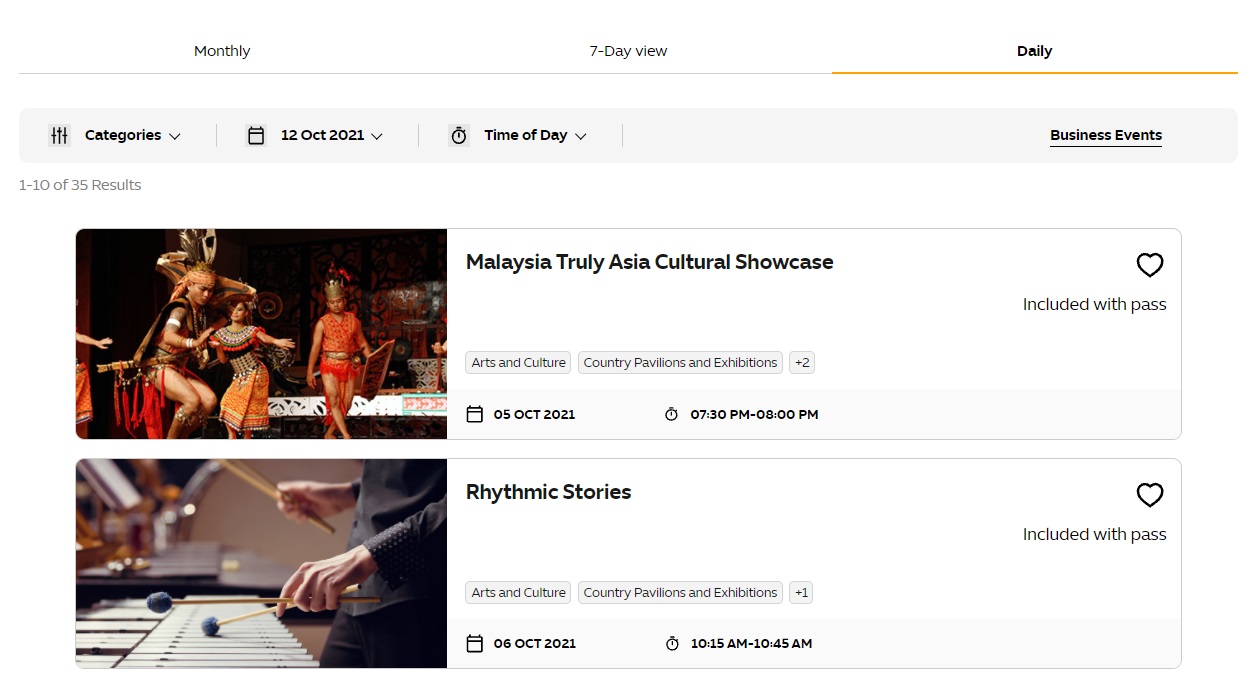Click clock icon next to 07:30 PM-08:00 PM
This screenshot has width=1259, height=685.
point(672,414)
